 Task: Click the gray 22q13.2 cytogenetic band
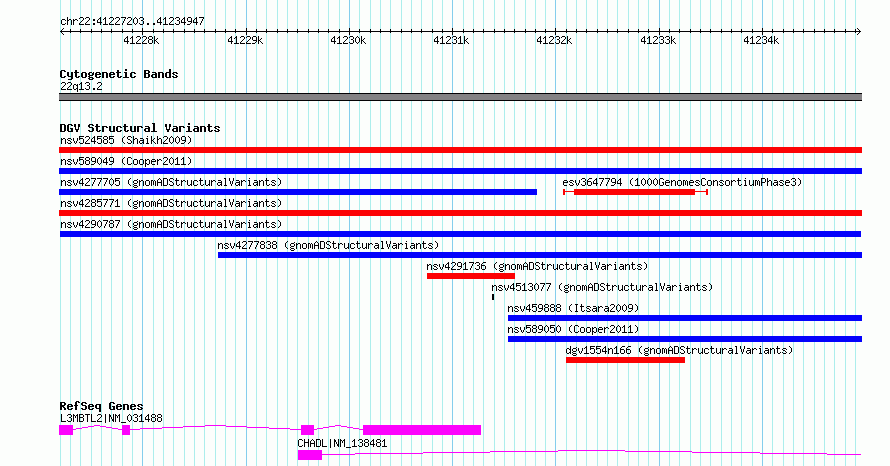460,97
